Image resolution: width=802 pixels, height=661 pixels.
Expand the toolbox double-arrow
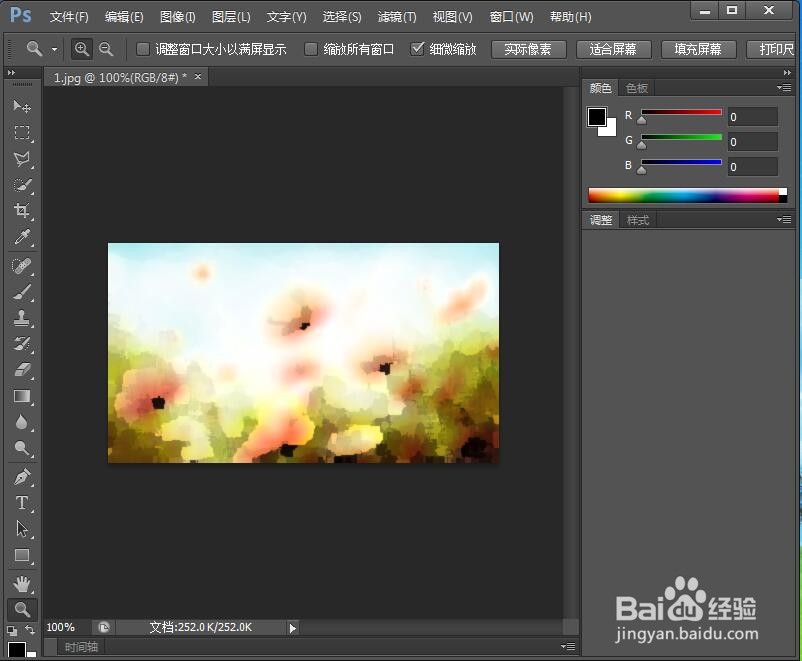tap(11, 73)
